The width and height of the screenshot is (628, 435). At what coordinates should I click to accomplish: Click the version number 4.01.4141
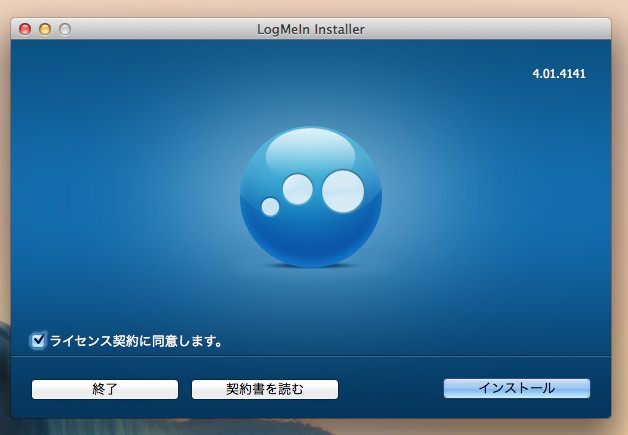(x=559, y=74)
